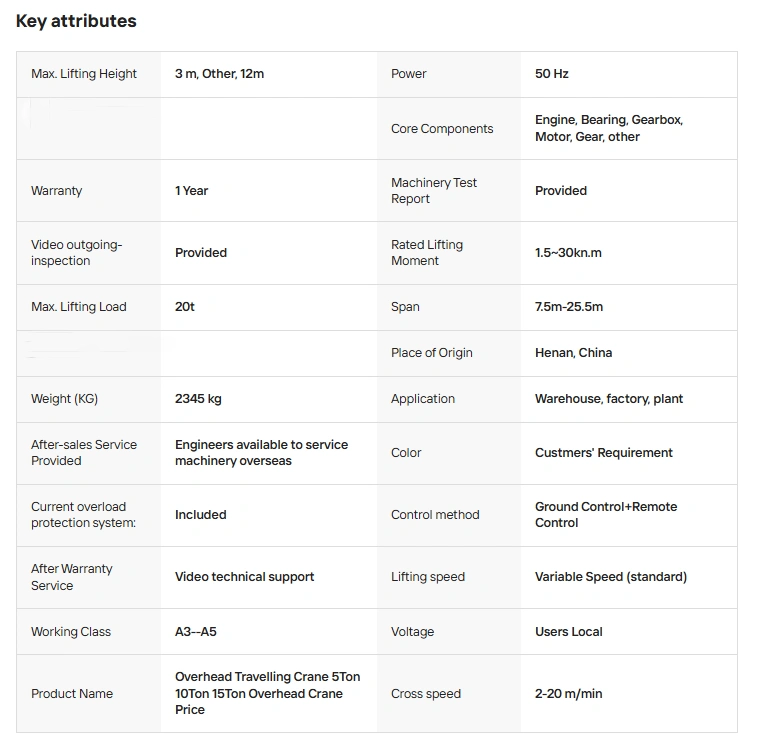The width and height of the screenshot is (758, 747).
Task: Click the "Core Components" label
Action: pyautogui.click(x=442, y=129)
